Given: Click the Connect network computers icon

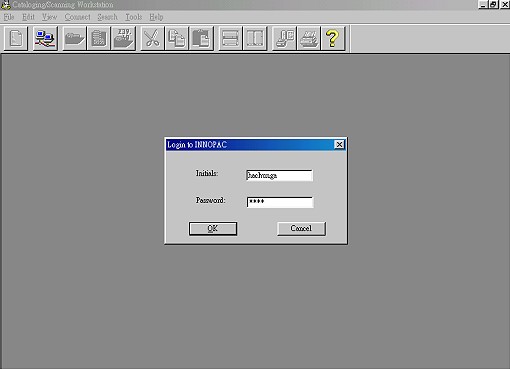Looking at the screenshot, I should [45, 38].
